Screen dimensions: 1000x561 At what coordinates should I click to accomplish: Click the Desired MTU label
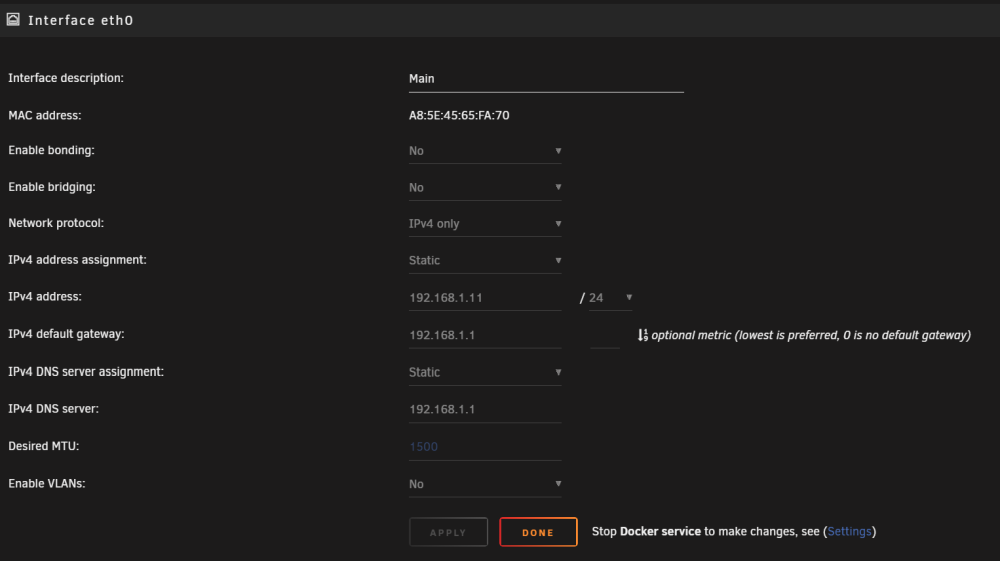click(43, 446)
